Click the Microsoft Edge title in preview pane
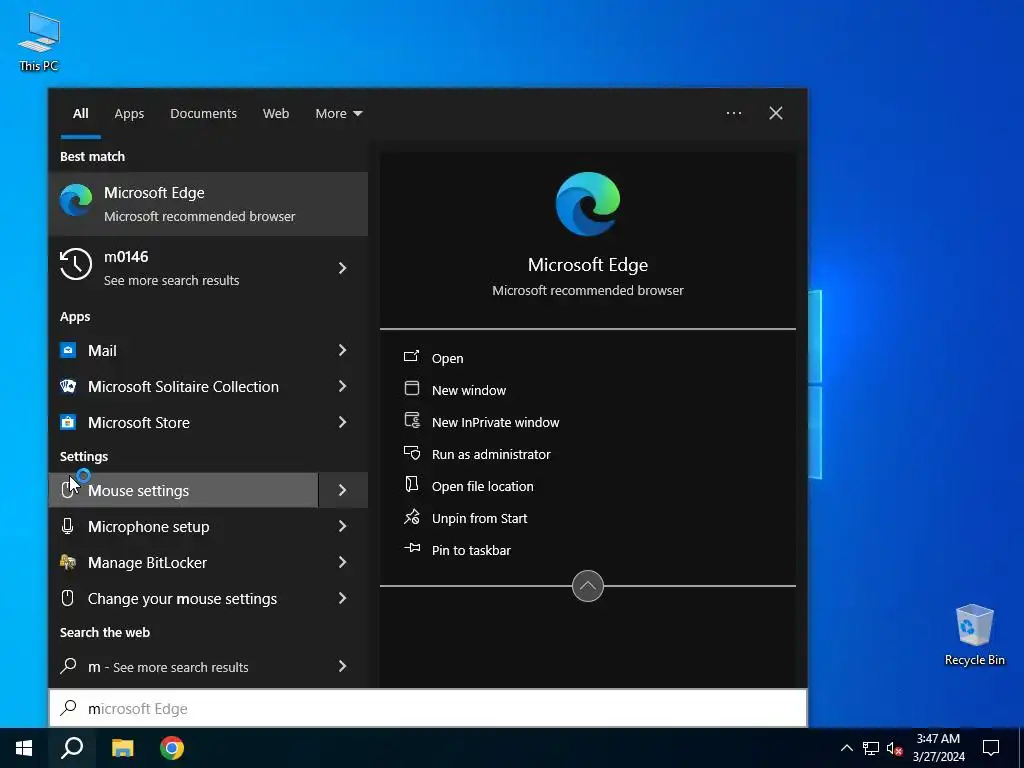 pos(588,264)
